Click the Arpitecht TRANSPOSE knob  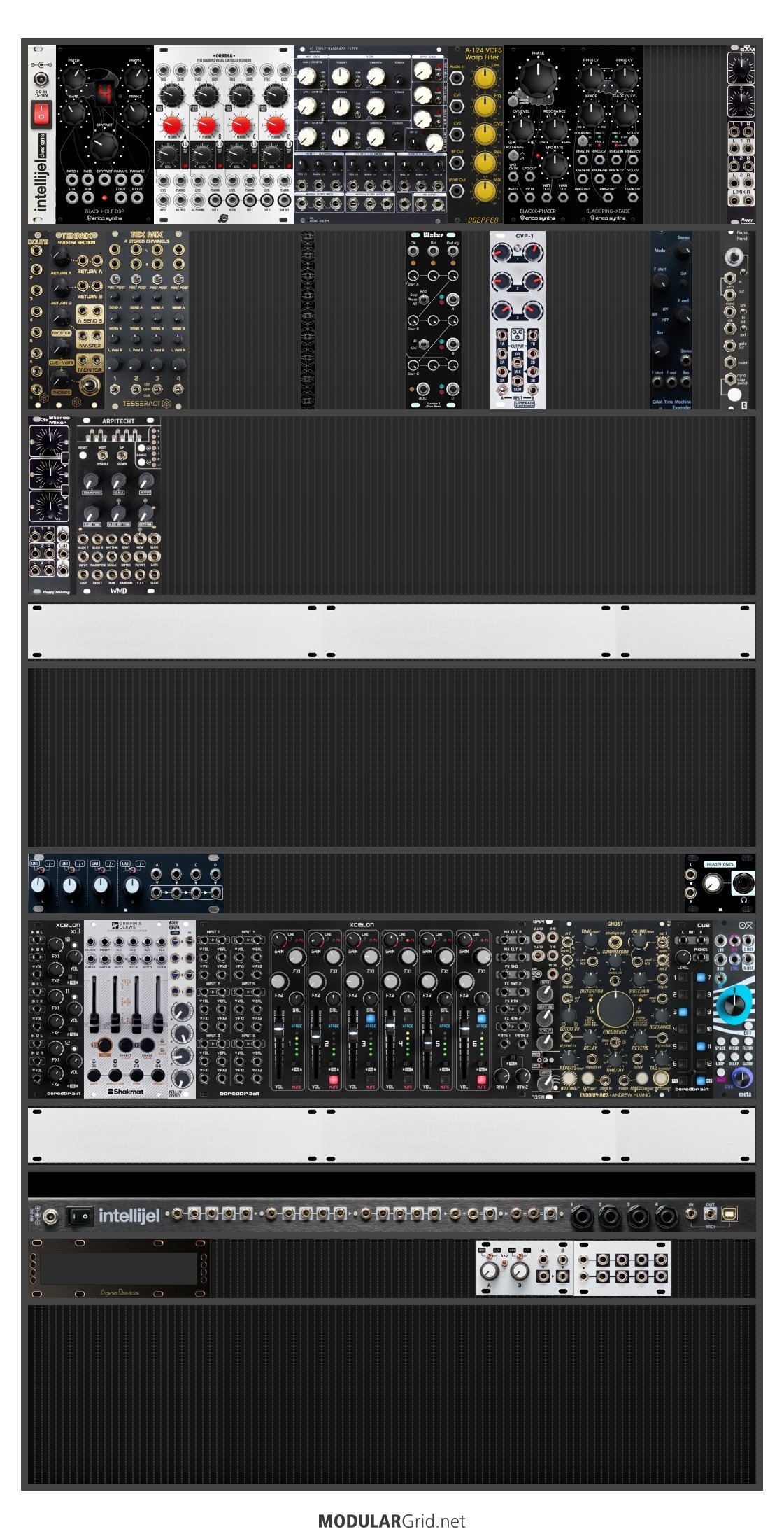(x=92, y=481)
